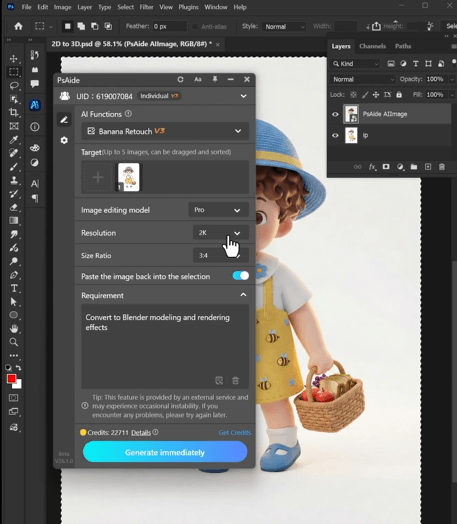Select the Lasso tool
Screen dimensions: 457x524
14,86
